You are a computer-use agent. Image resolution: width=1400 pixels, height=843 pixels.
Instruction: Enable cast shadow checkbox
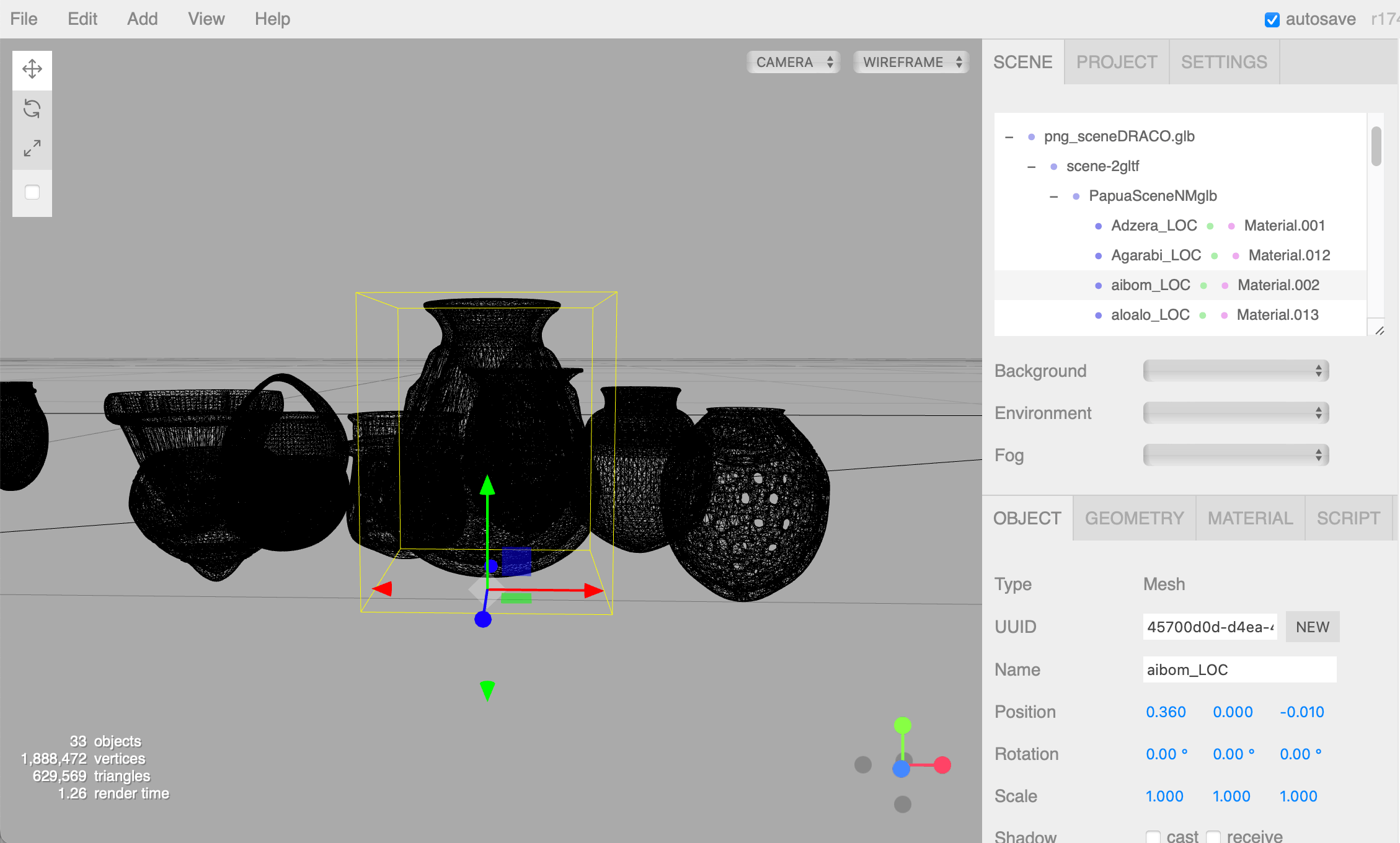coord(1153,837)
